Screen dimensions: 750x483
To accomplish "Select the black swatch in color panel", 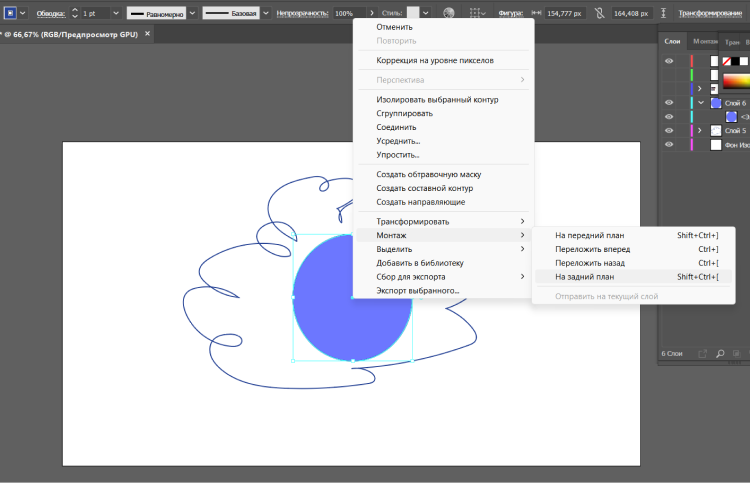I will coord(735,61).
